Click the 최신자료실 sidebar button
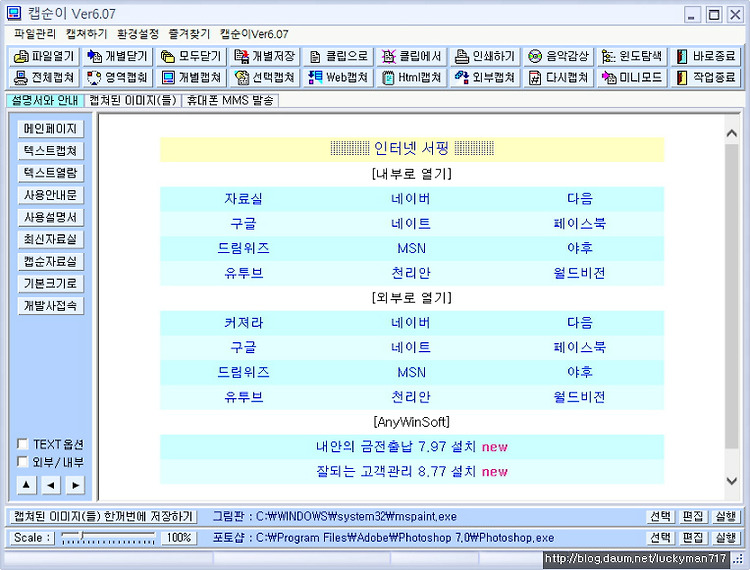The image size is (750, 570). tap(50, 239)
